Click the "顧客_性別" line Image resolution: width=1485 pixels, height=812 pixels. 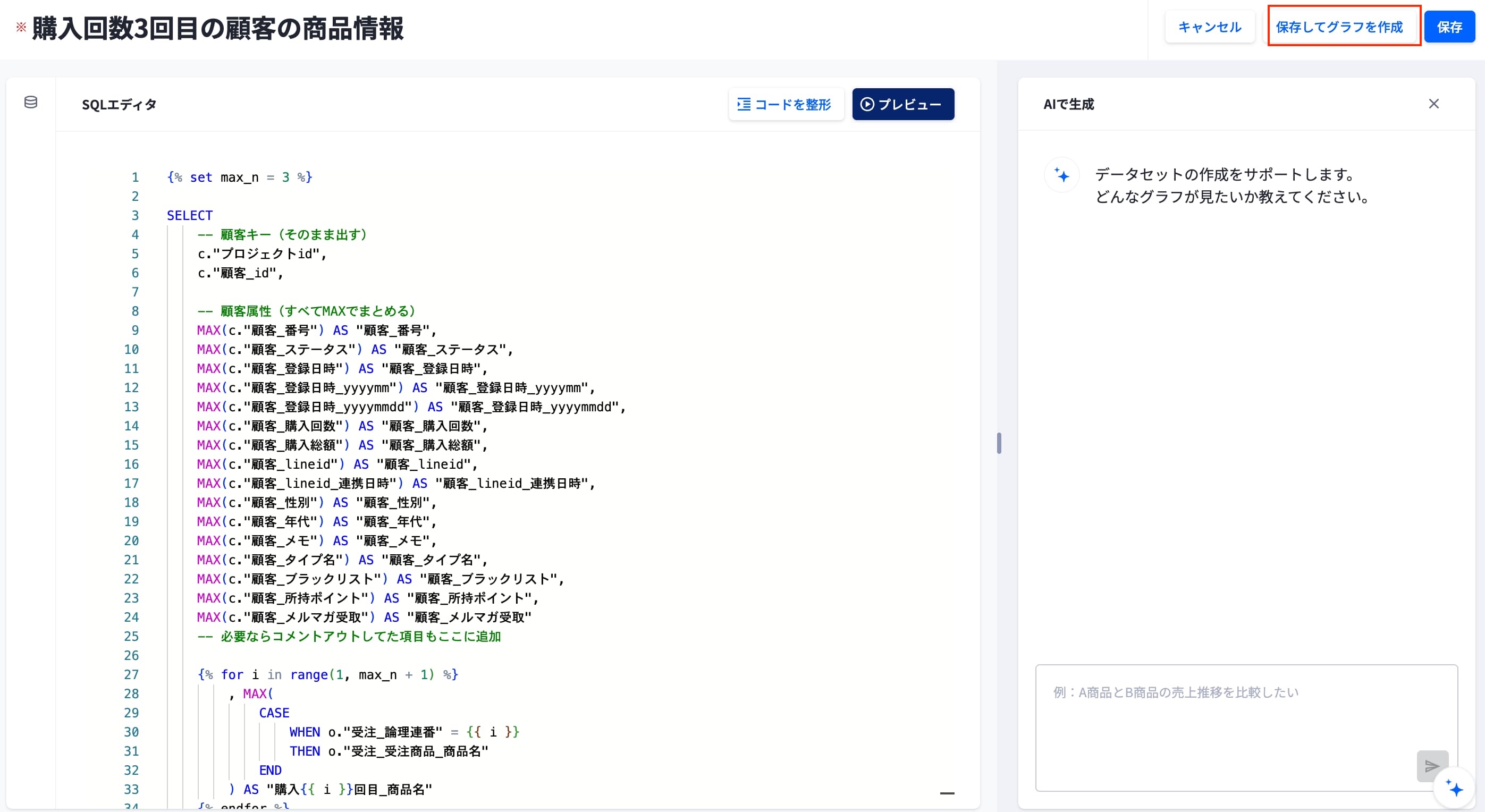tap(317, 503)
